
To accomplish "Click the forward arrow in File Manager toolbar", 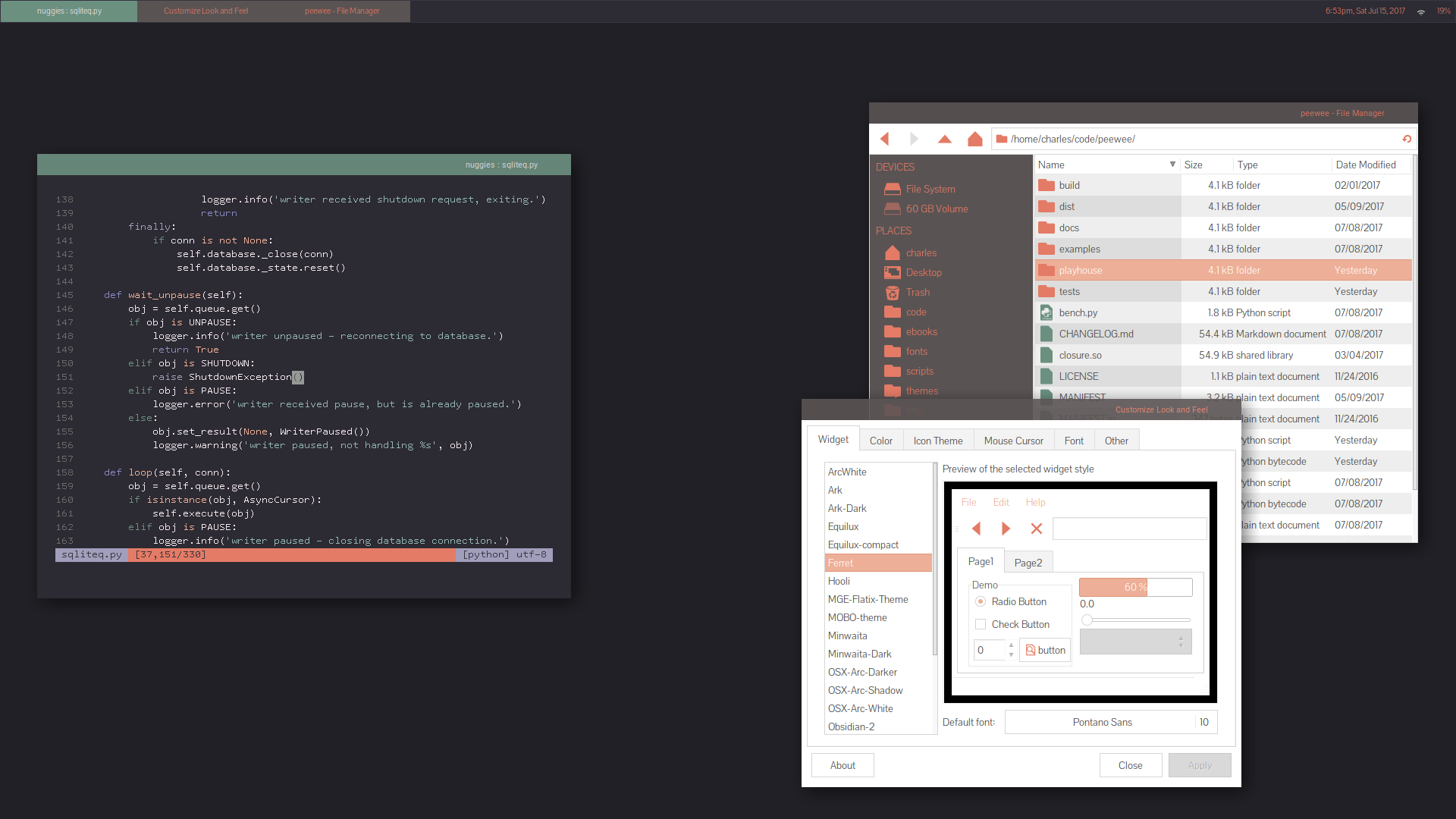I will coord(914,139).
